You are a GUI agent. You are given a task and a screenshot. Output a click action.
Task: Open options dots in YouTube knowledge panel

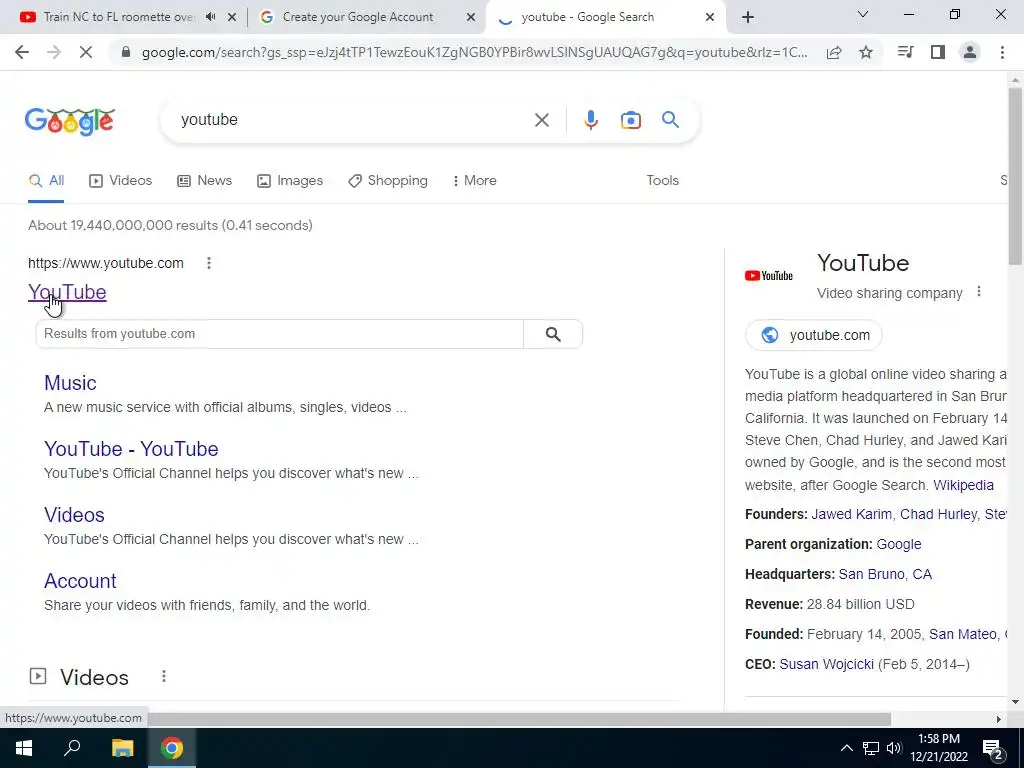(x=978, y=291)
